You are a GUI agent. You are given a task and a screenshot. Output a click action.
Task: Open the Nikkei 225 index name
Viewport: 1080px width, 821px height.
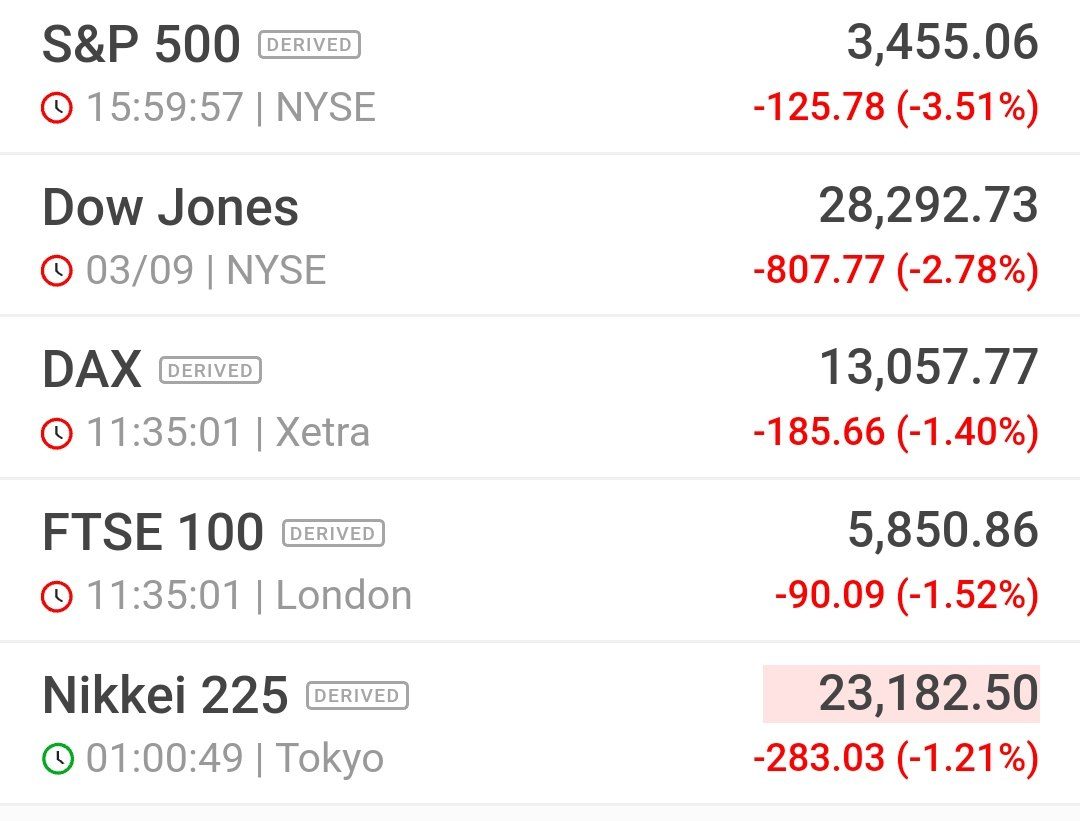[165, 695]
